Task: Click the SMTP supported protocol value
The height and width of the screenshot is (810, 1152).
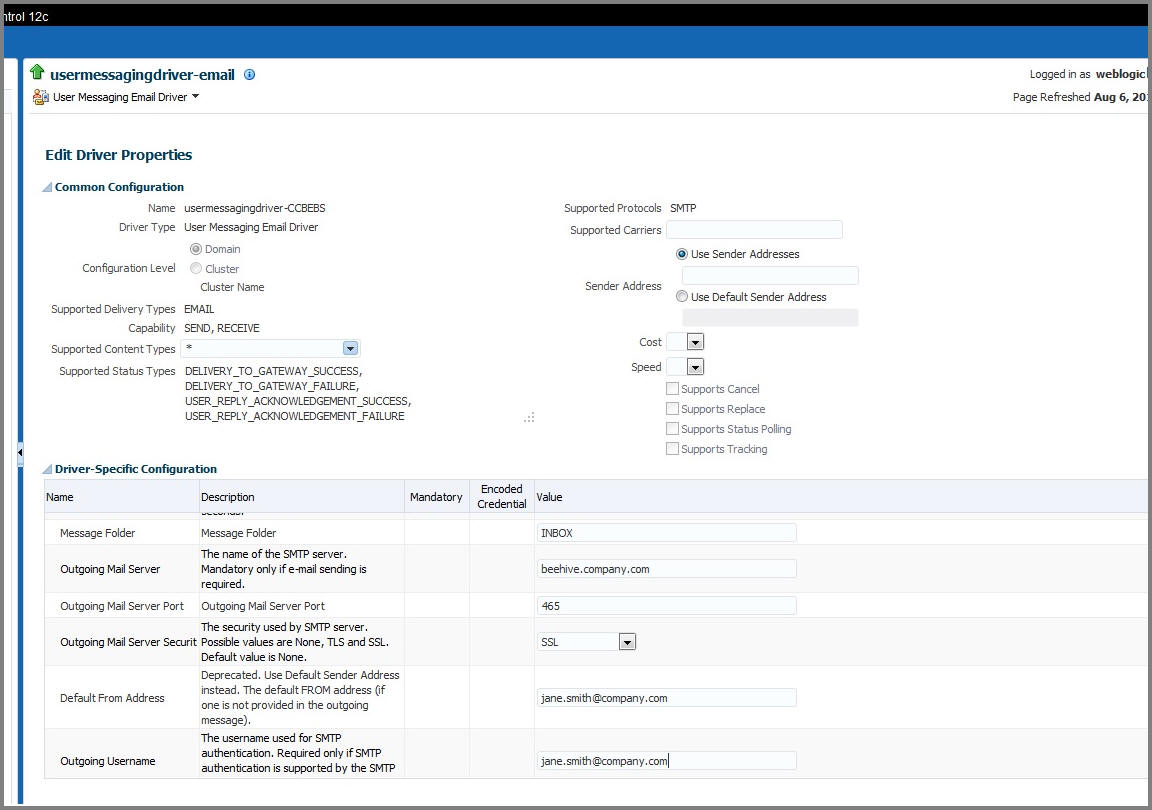Action: [x=683, y=208]
